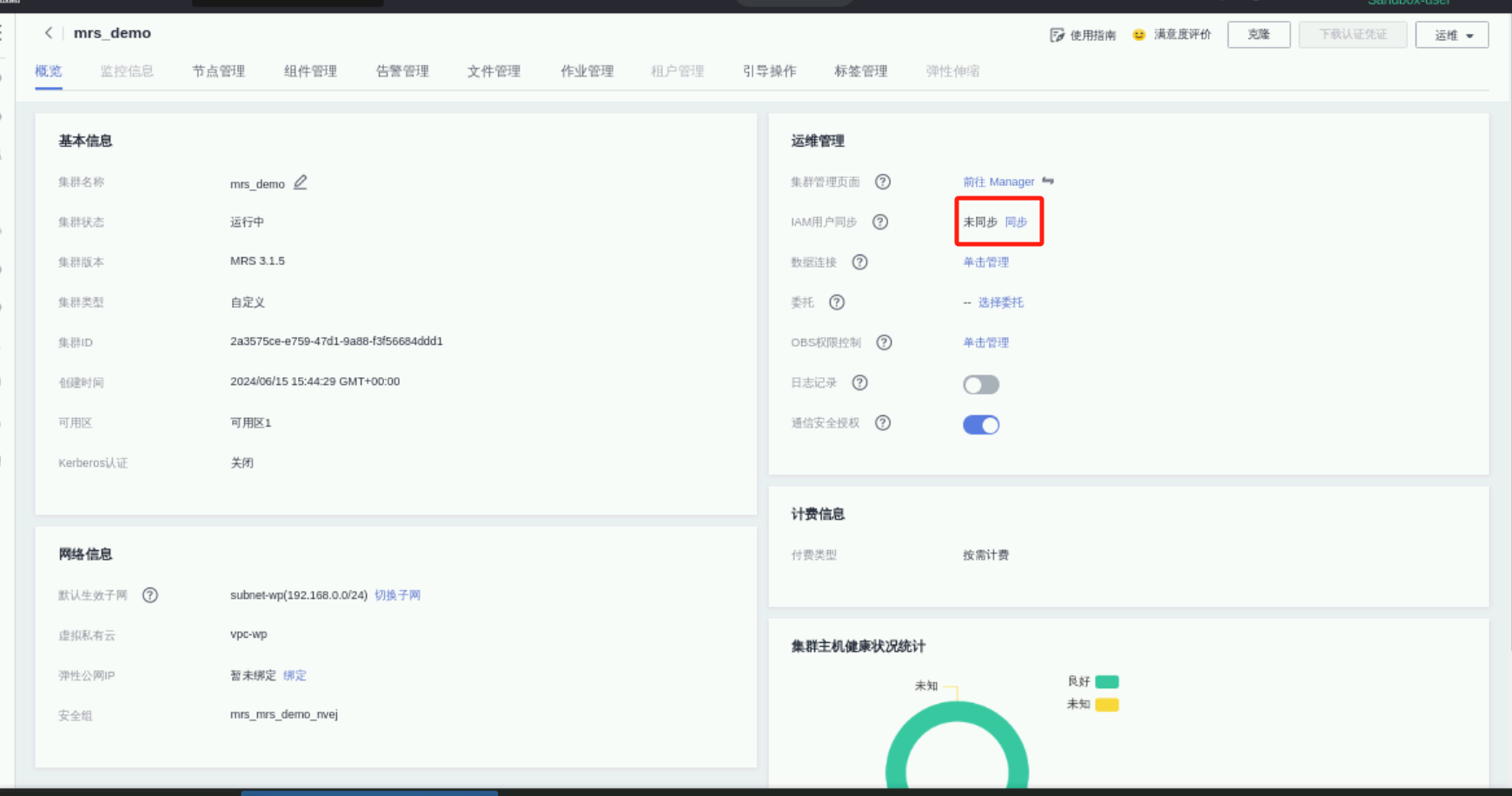Click the mrs_demo page title

coord(112,33)
